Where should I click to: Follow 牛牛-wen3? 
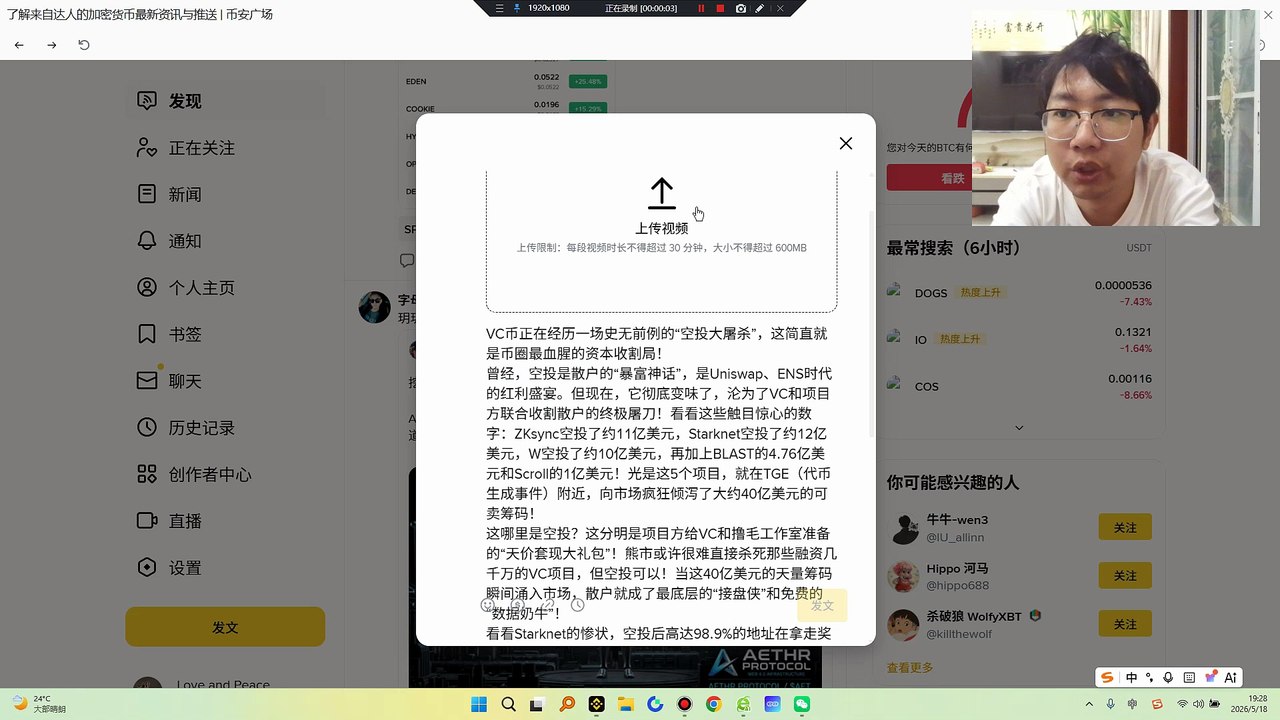click(x=1125, y=528)
